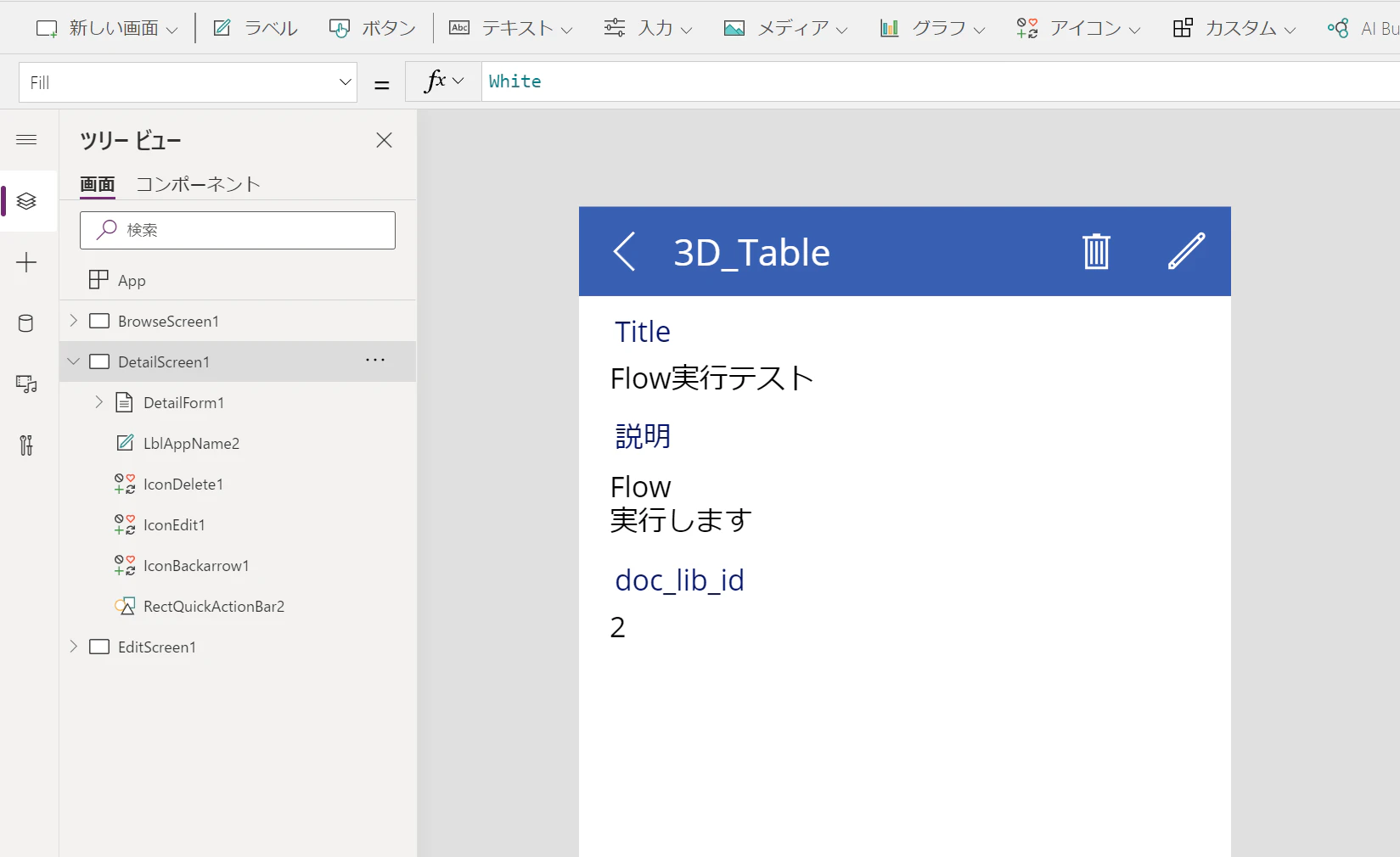
Task: Click the AI Builder toolbar item
Action: coord(1363,28)
